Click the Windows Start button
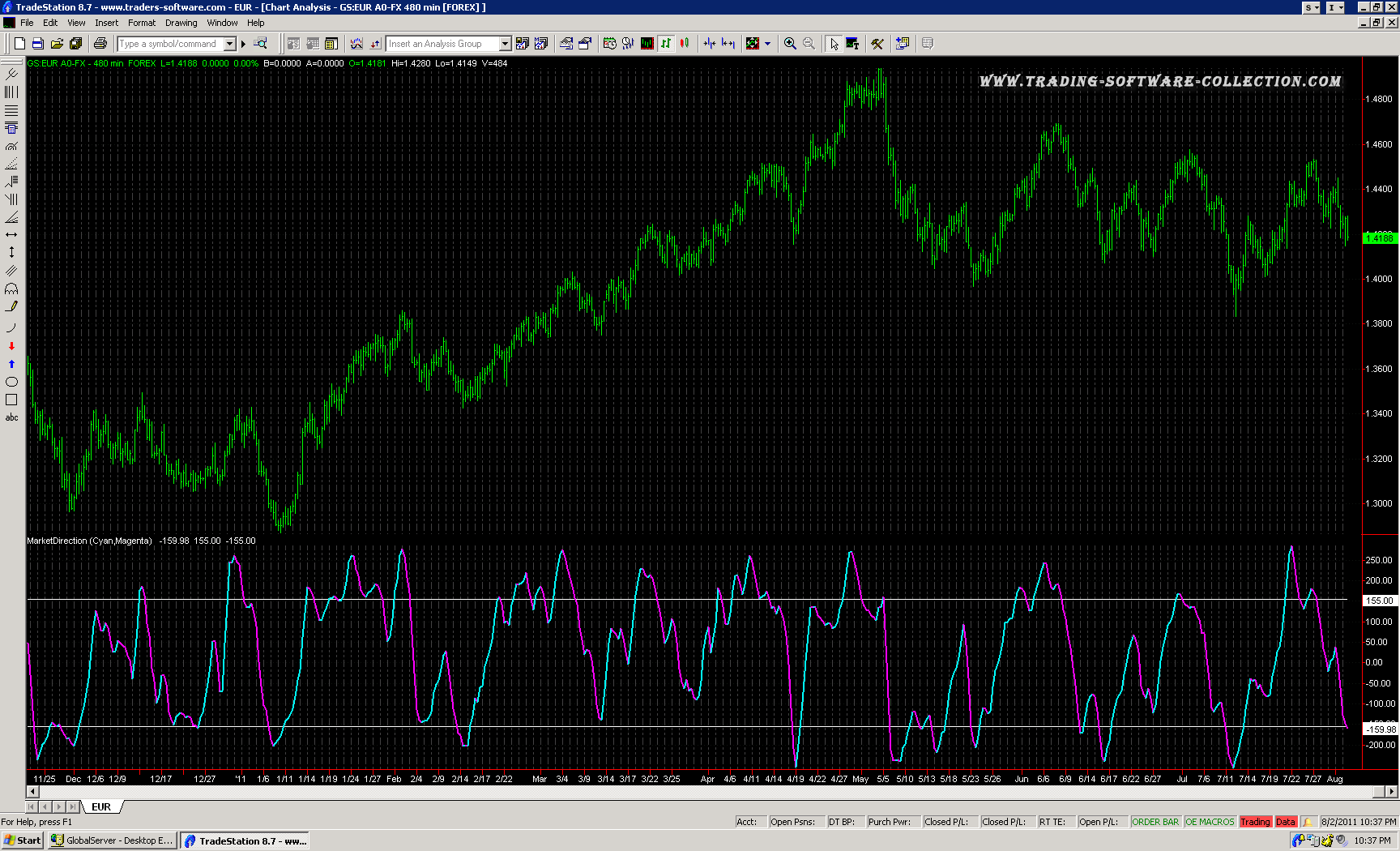 (x=23, y=840)
